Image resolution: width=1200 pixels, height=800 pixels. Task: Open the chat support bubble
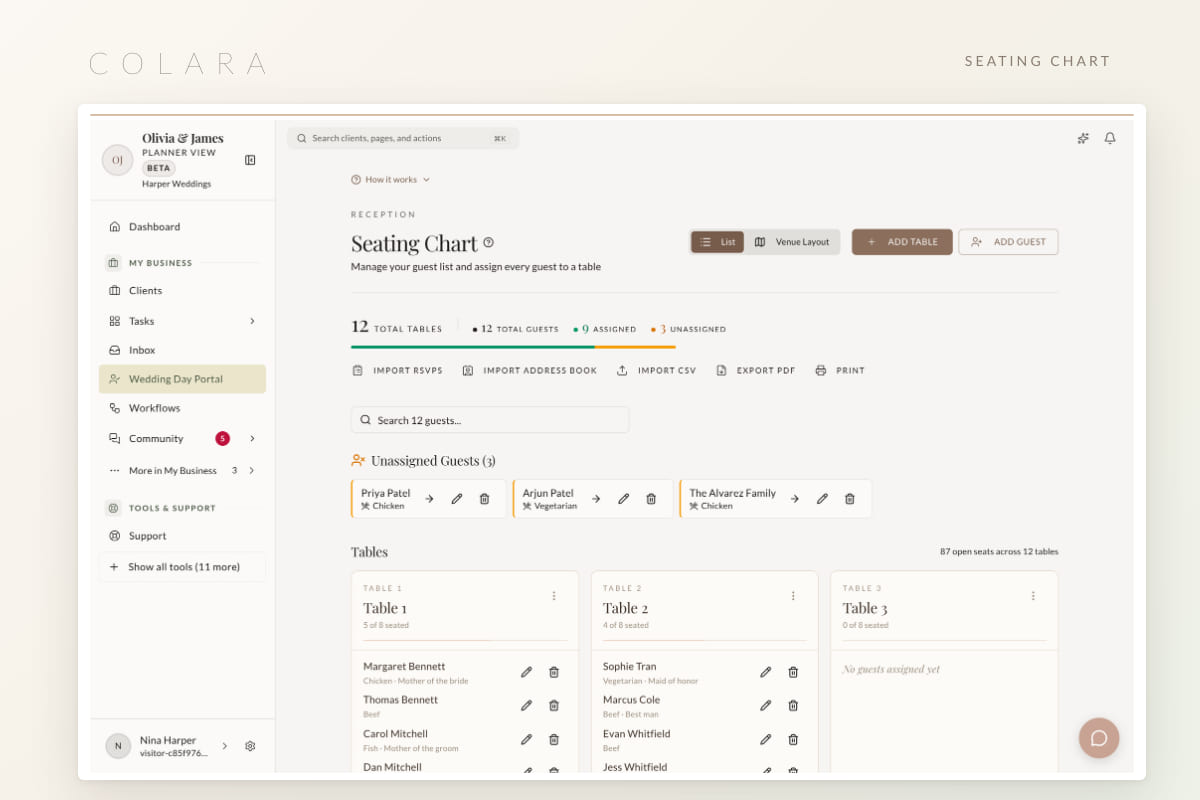[x=1099, y=738]
